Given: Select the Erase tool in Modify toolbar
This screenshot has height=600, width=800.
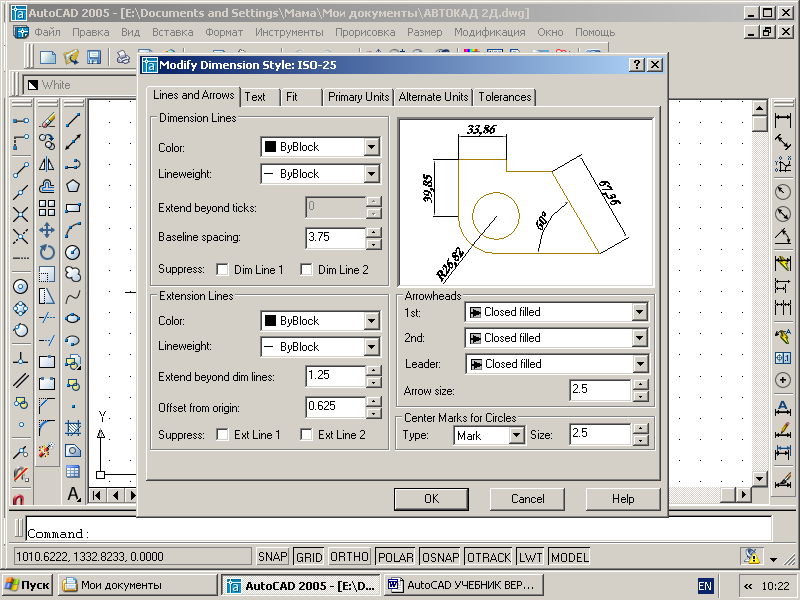Looking at the screenshot, I should (x=47, y=120).
